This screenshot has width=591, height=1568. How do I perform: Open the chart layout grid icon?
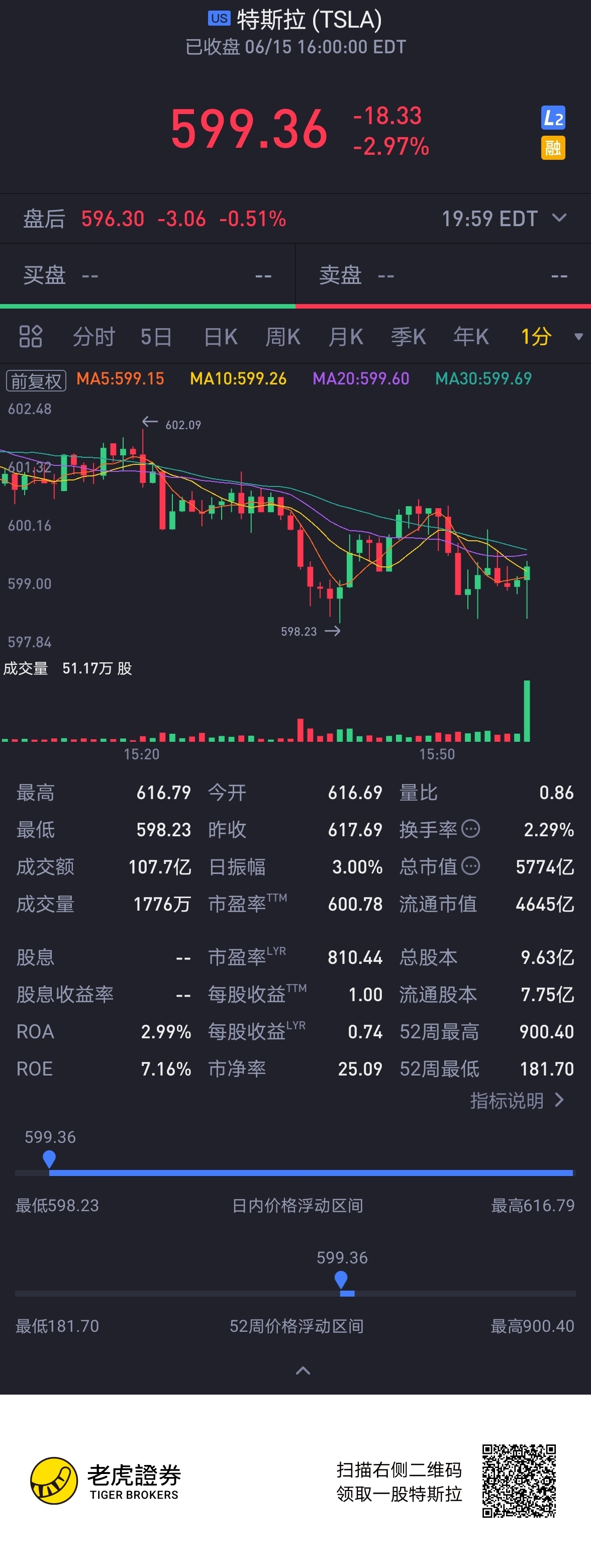[x=31, y=336]
